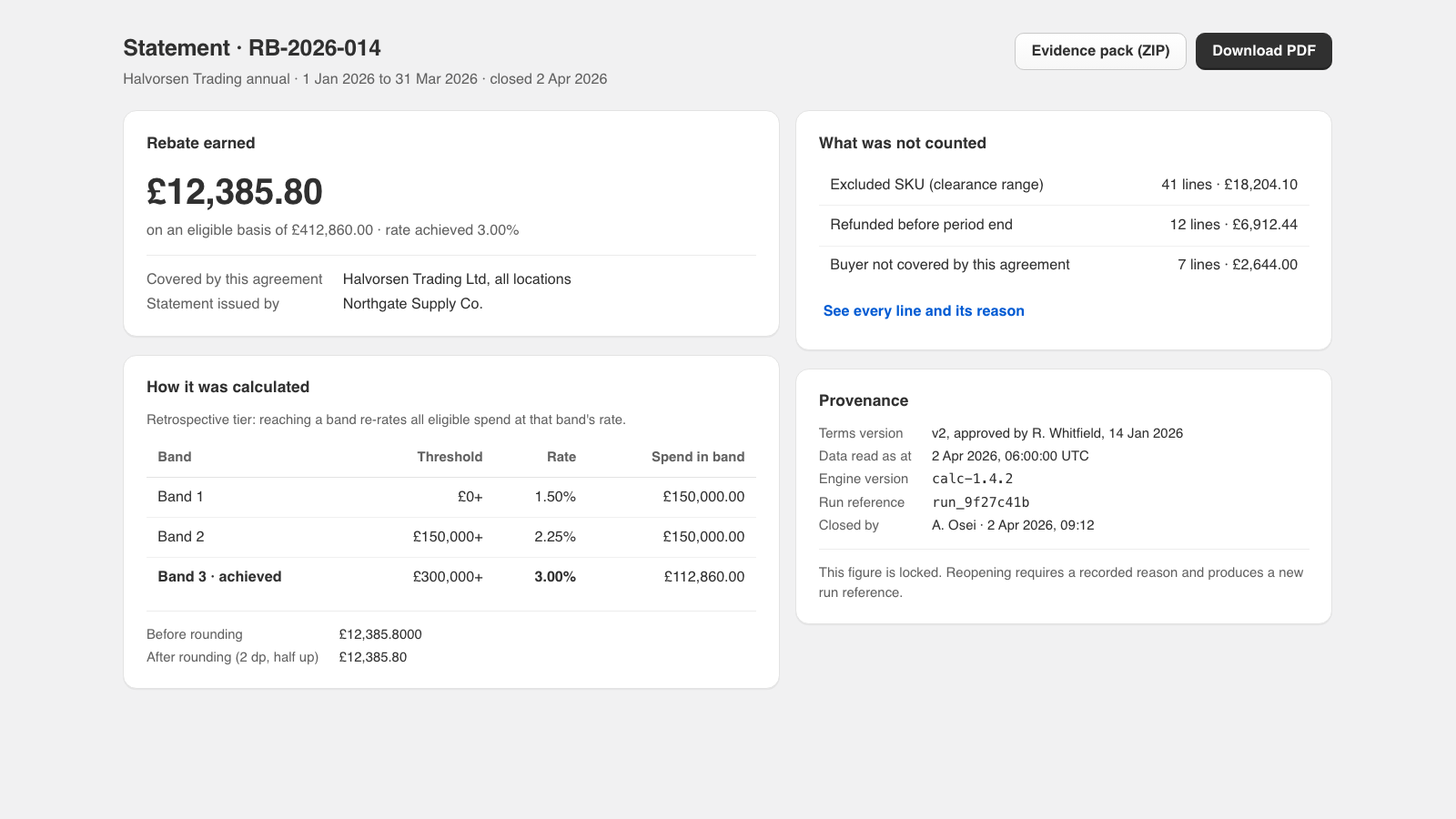
Task: Click the Rate column header
Action: point(561,457)
